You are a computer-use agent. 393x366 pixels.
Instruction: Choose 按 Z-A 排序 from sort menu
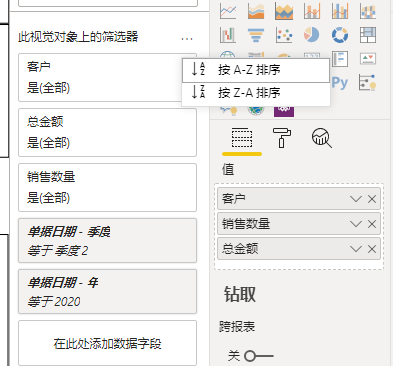pyautogui.click(x=256, y=93)
